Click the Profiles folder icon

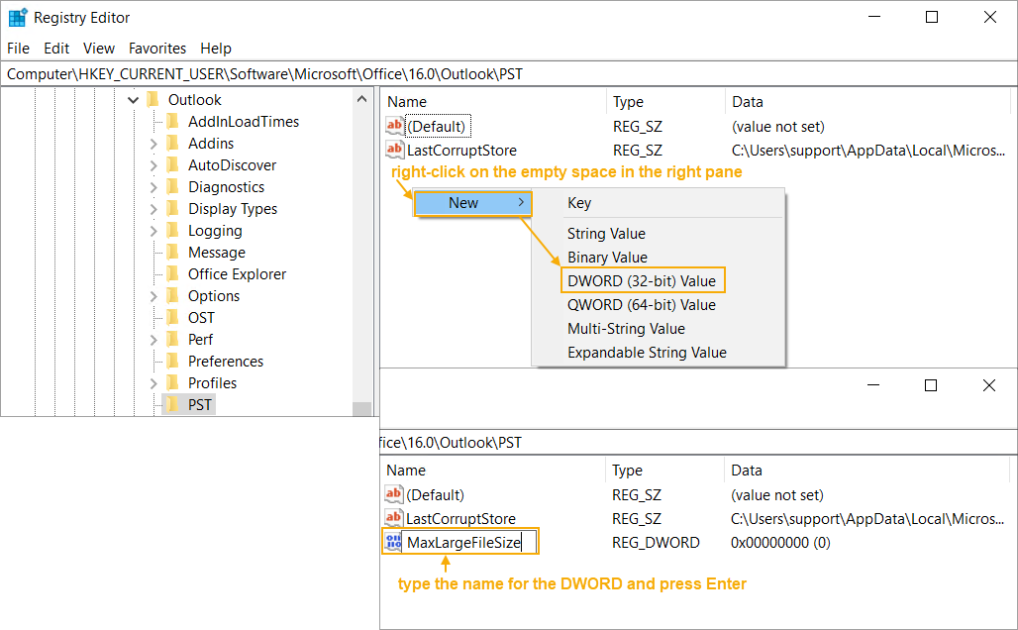(x=173, y=383)
